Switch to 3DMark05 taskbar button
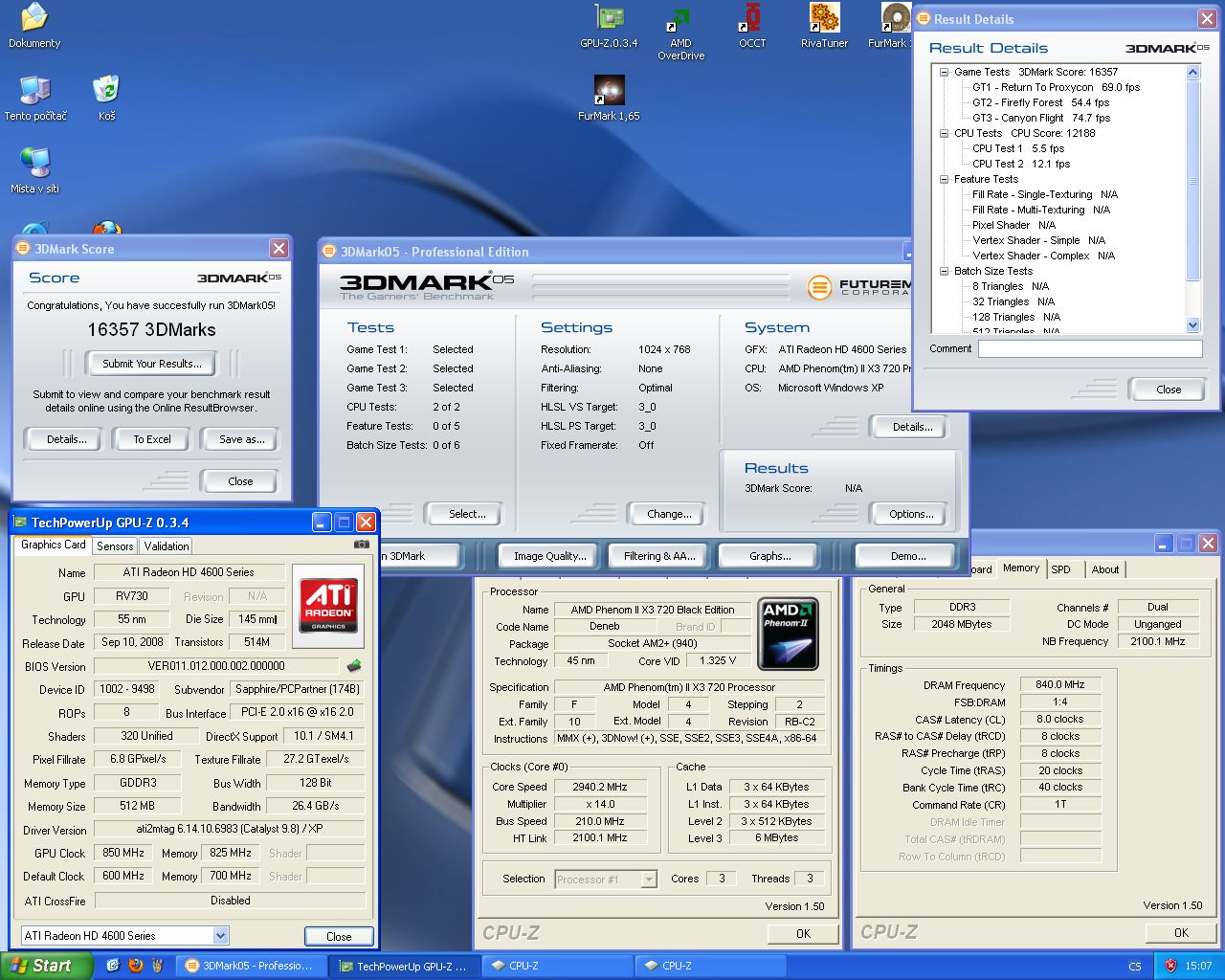This screenshot has width=1225, height=980. pyautogui.click(x=251, y=966)
